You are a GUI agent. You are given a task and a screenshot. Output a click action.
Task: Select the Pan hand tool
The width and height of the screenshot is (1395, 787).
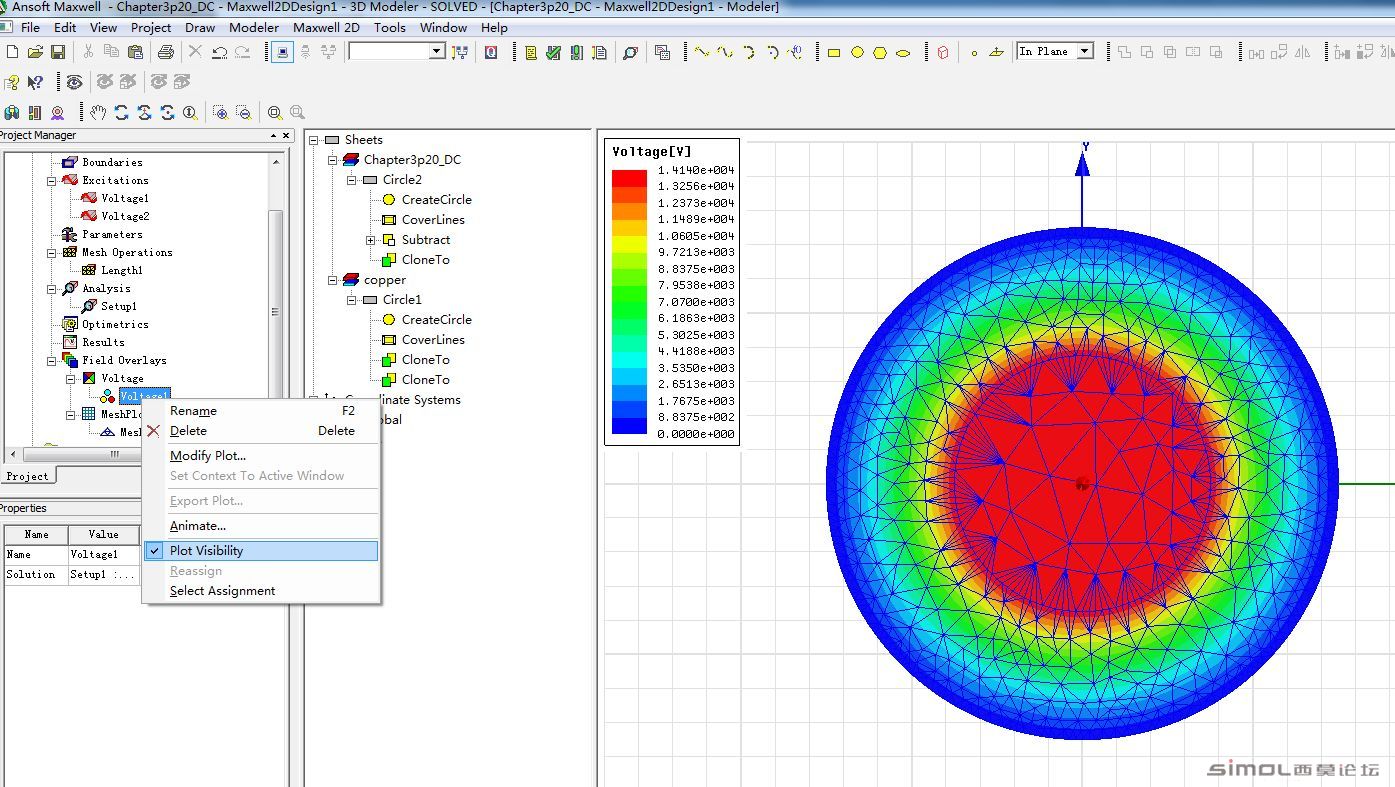pos(98,112)
